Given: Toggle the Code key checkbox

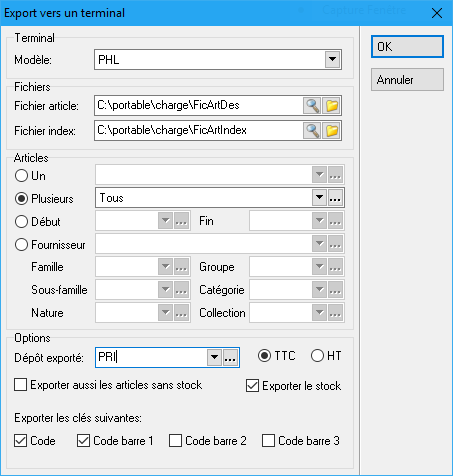Looking at the screenshot, I should coord(21,441).
